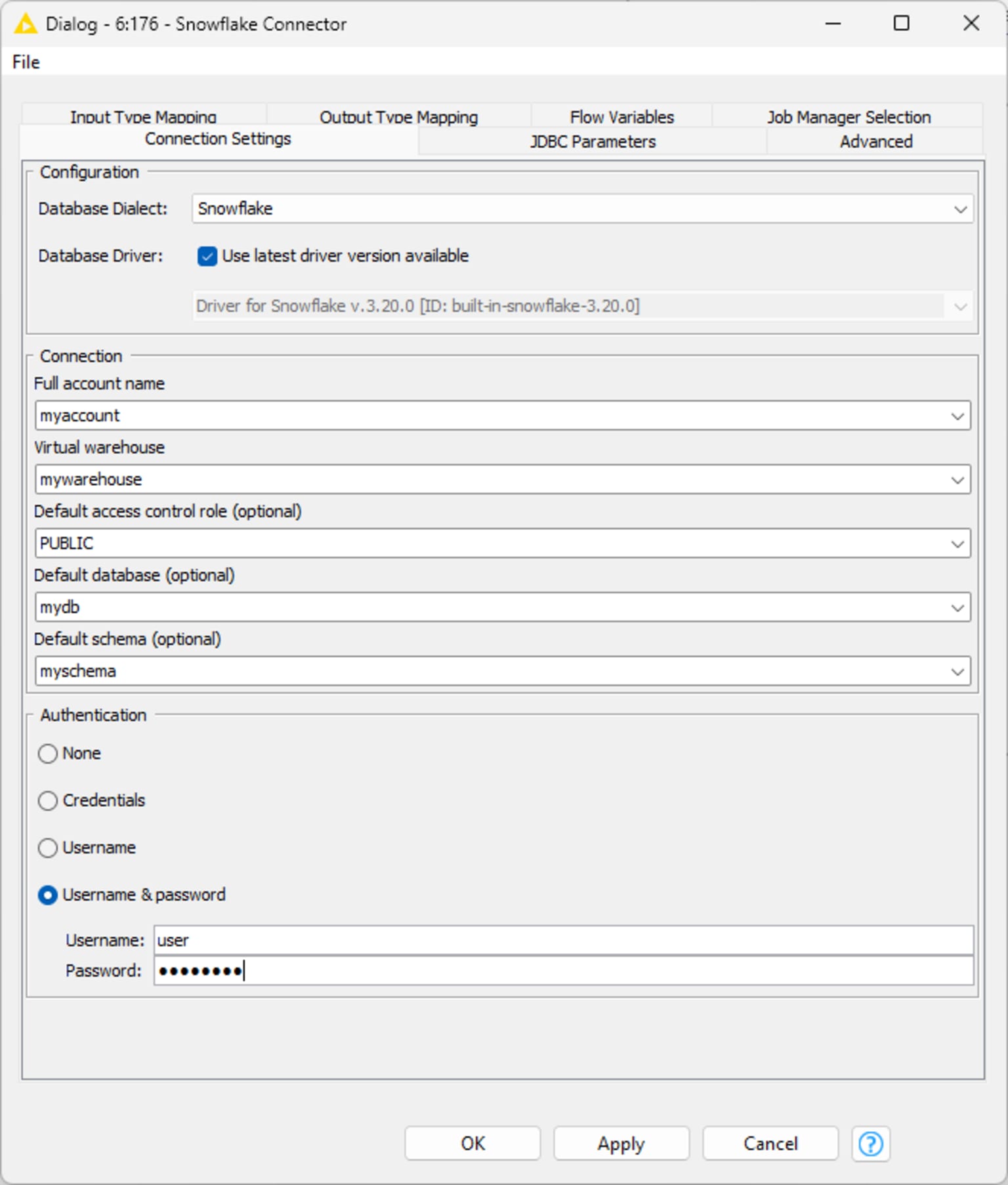1008x1185 pixels.
Task: Choose Username only authentication
Action: point(48,848)
